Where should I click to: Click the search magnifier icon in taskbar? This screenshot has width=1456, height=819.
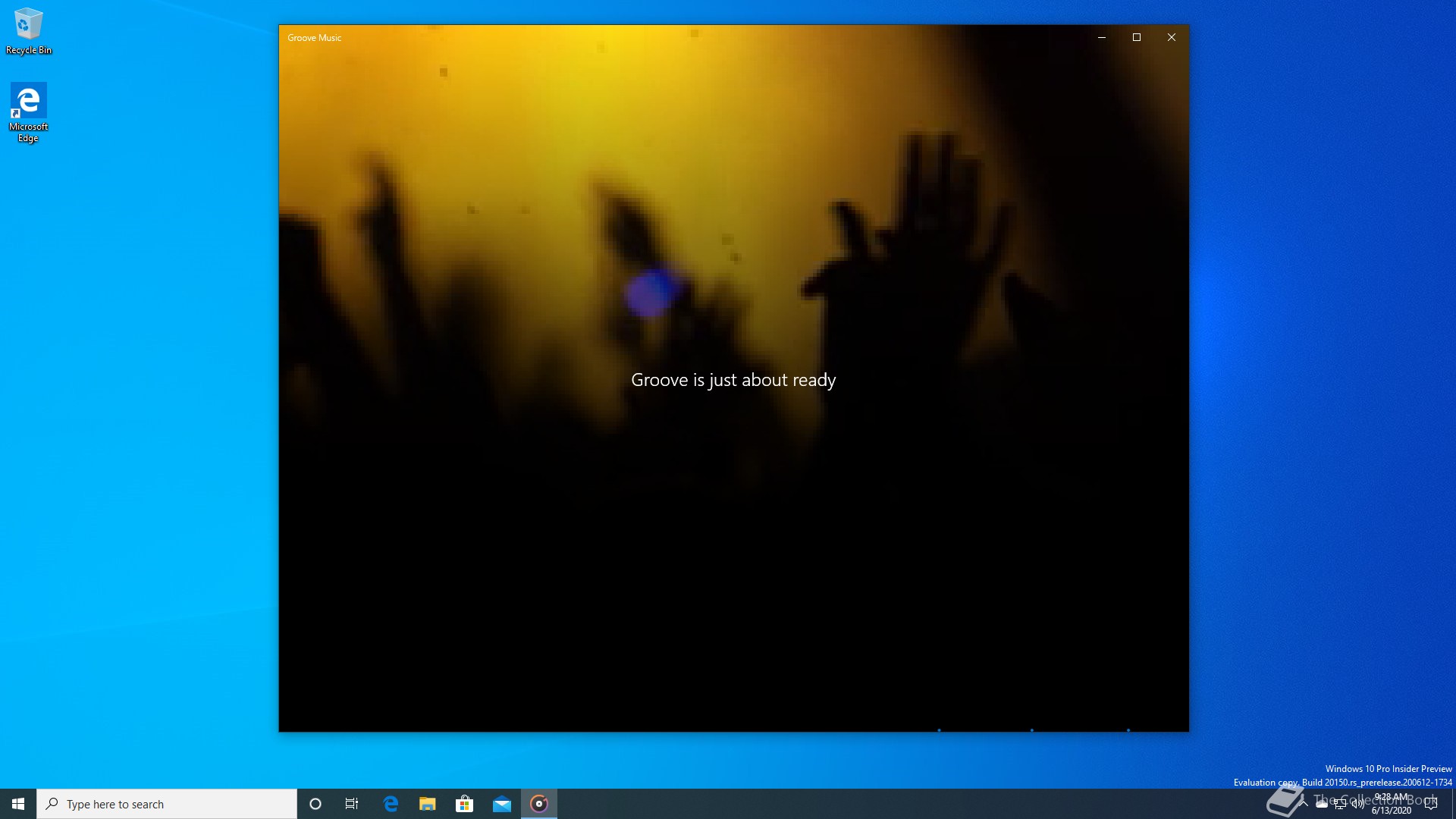[52, 804]
